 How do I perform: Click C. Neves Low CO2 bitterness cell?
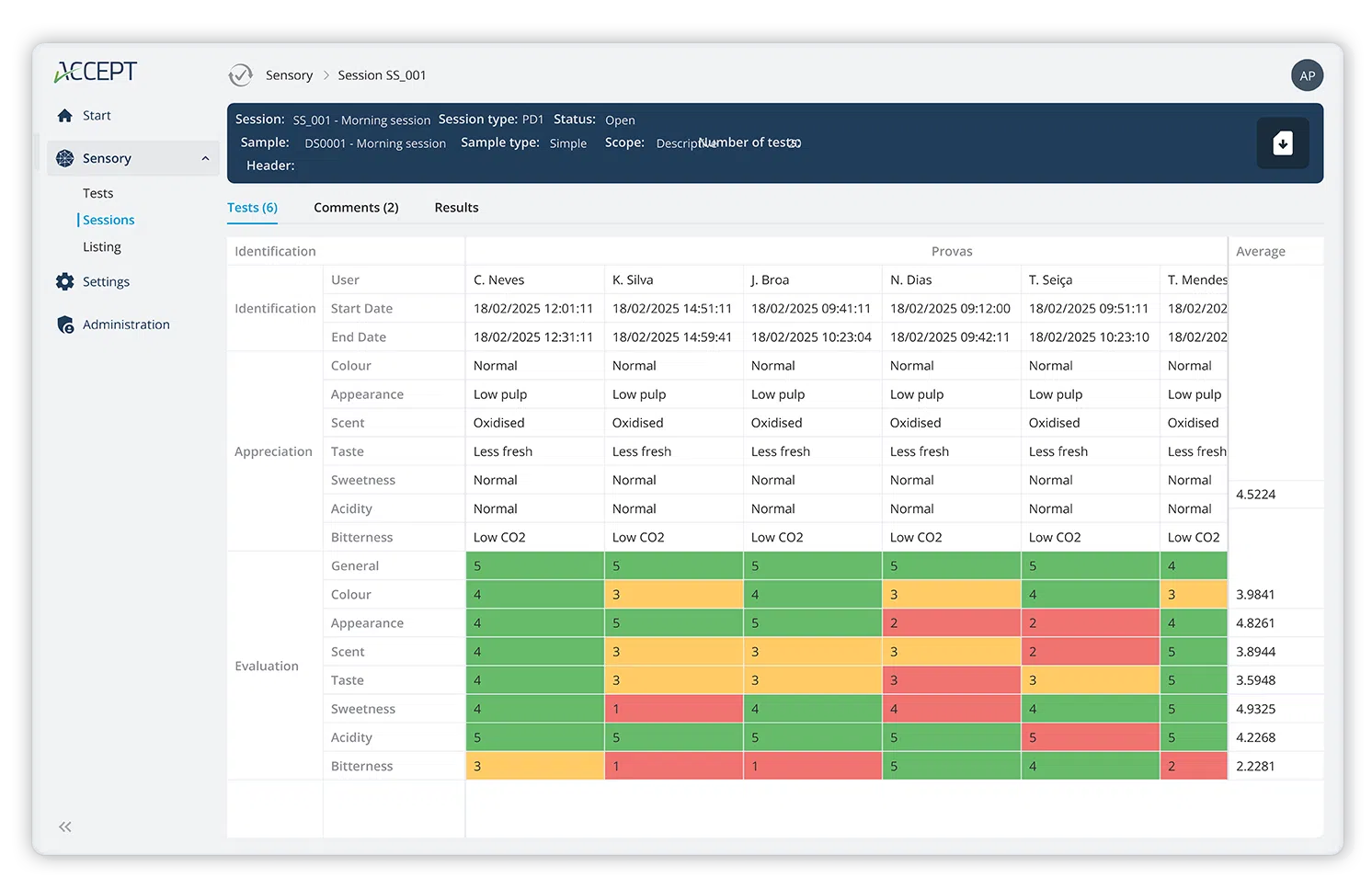pos(534,537)
